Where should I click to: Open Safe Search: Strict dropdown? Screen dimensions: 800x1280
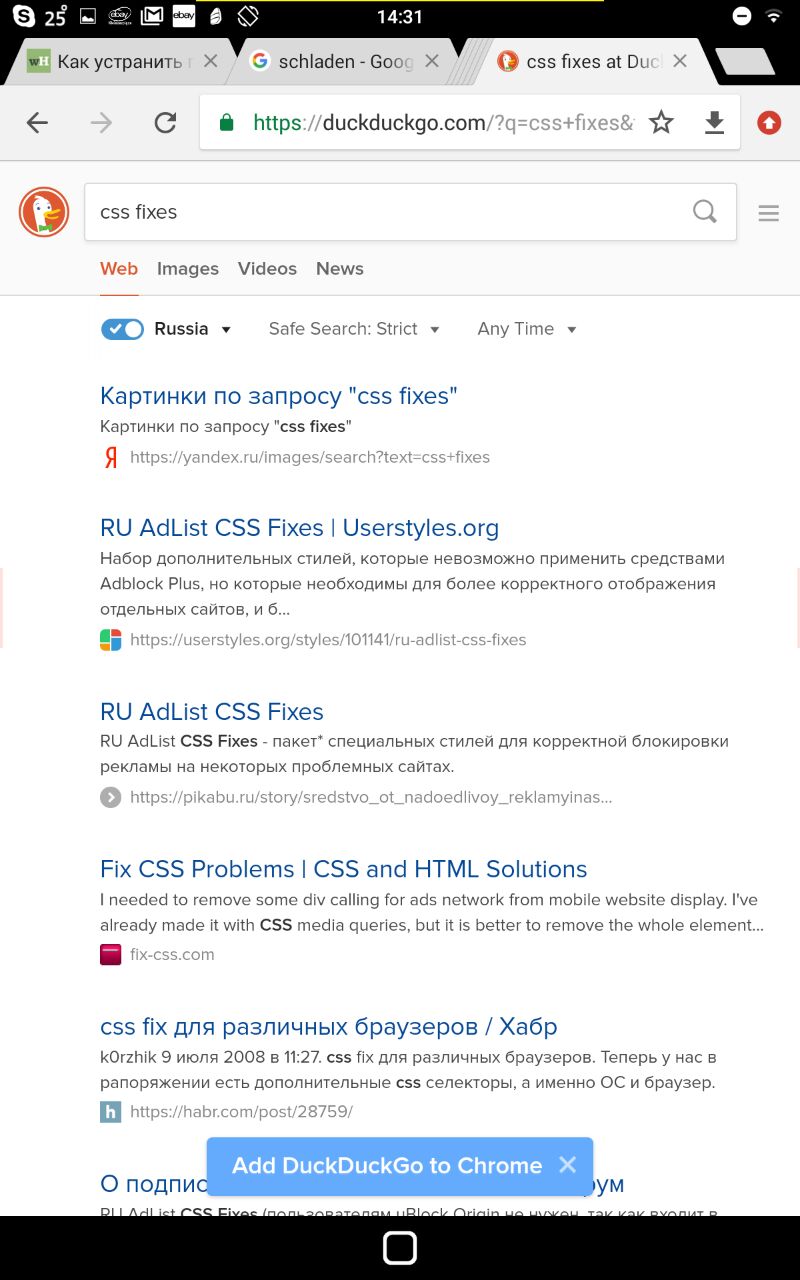[x=354, y=329]
